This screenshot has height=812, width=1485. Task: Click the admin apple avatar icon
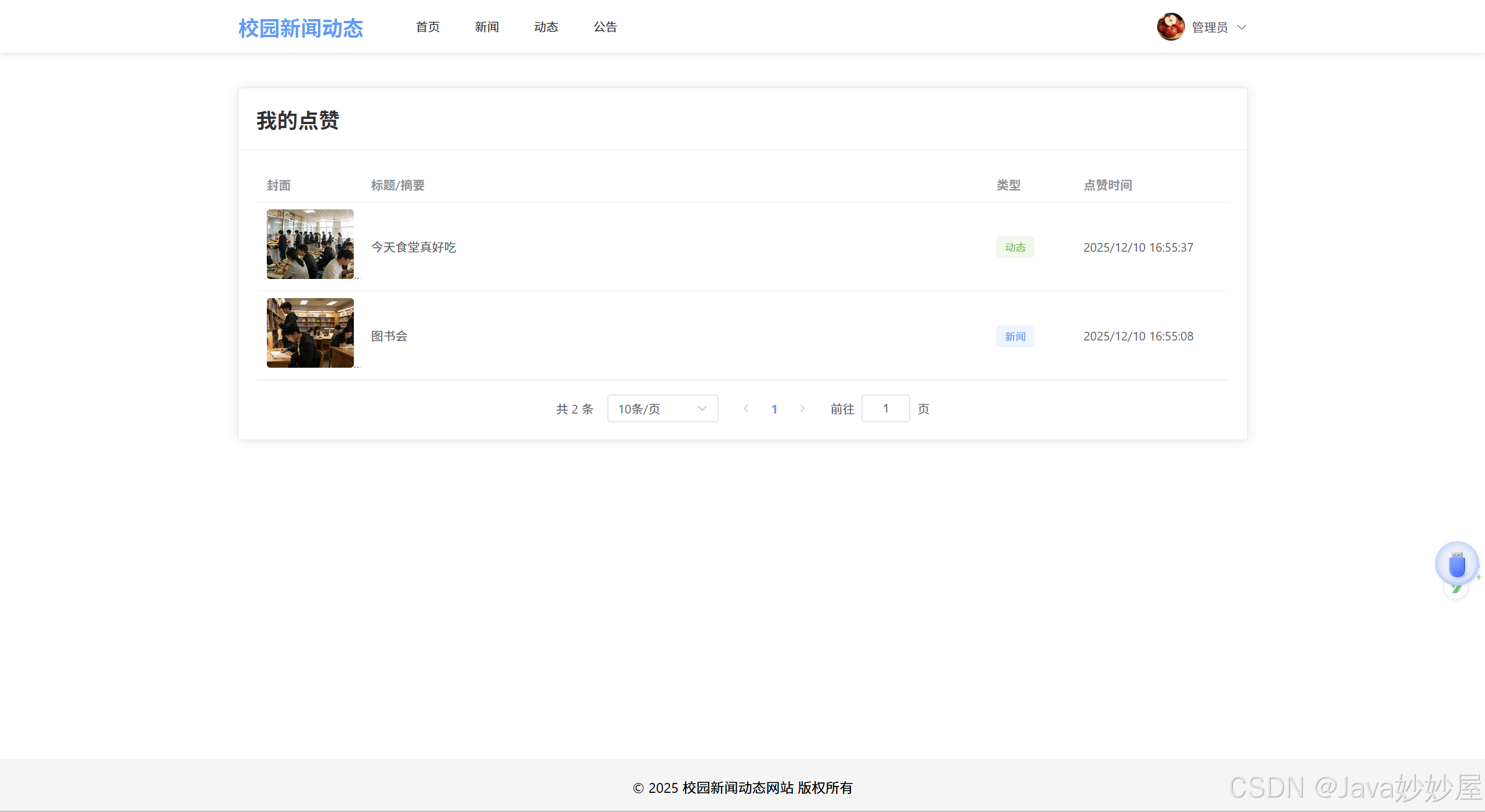pos(1171,27)
